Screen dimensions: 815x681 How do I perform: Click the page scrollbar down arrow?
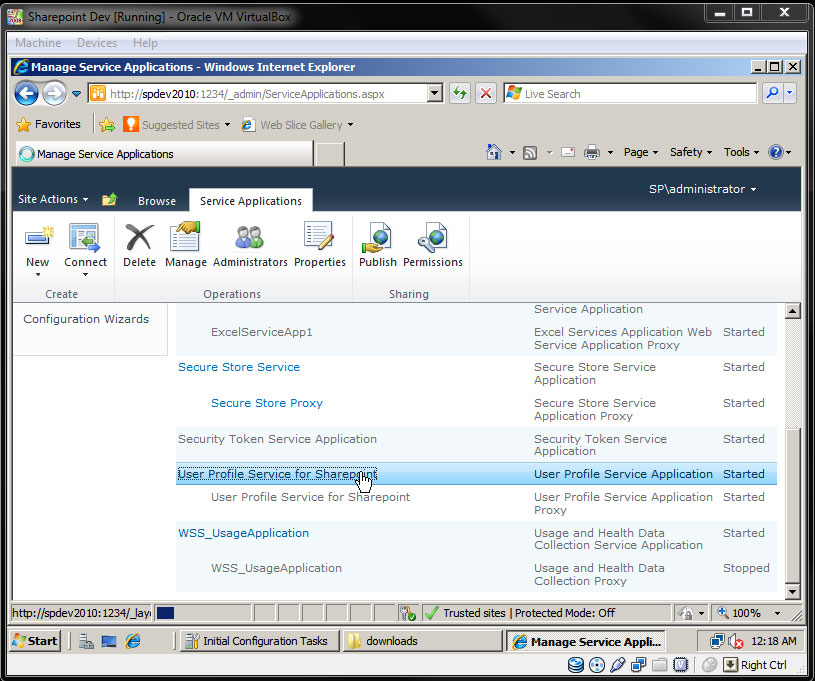click(793, 591)
